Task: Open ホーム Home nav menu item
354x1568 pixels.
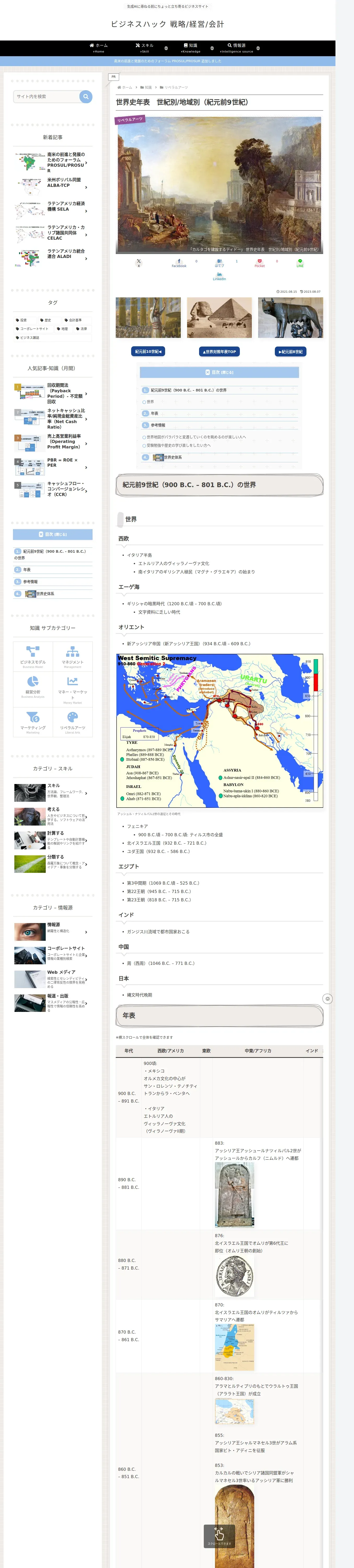Action: (98, 48)
